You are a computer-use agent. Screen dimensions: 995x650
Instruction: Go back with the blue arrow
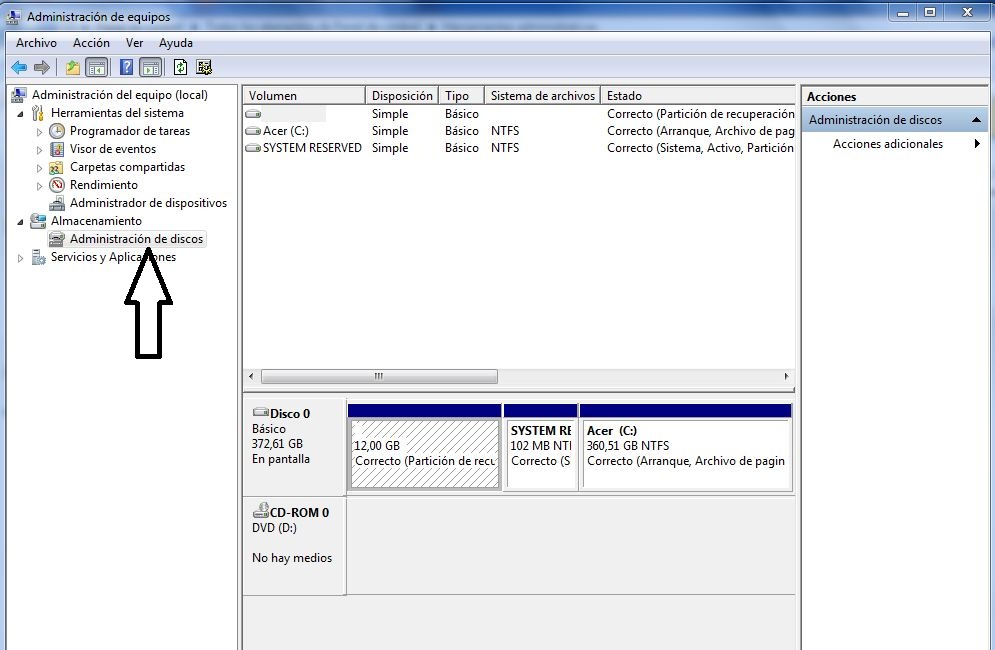coord(19,67)
